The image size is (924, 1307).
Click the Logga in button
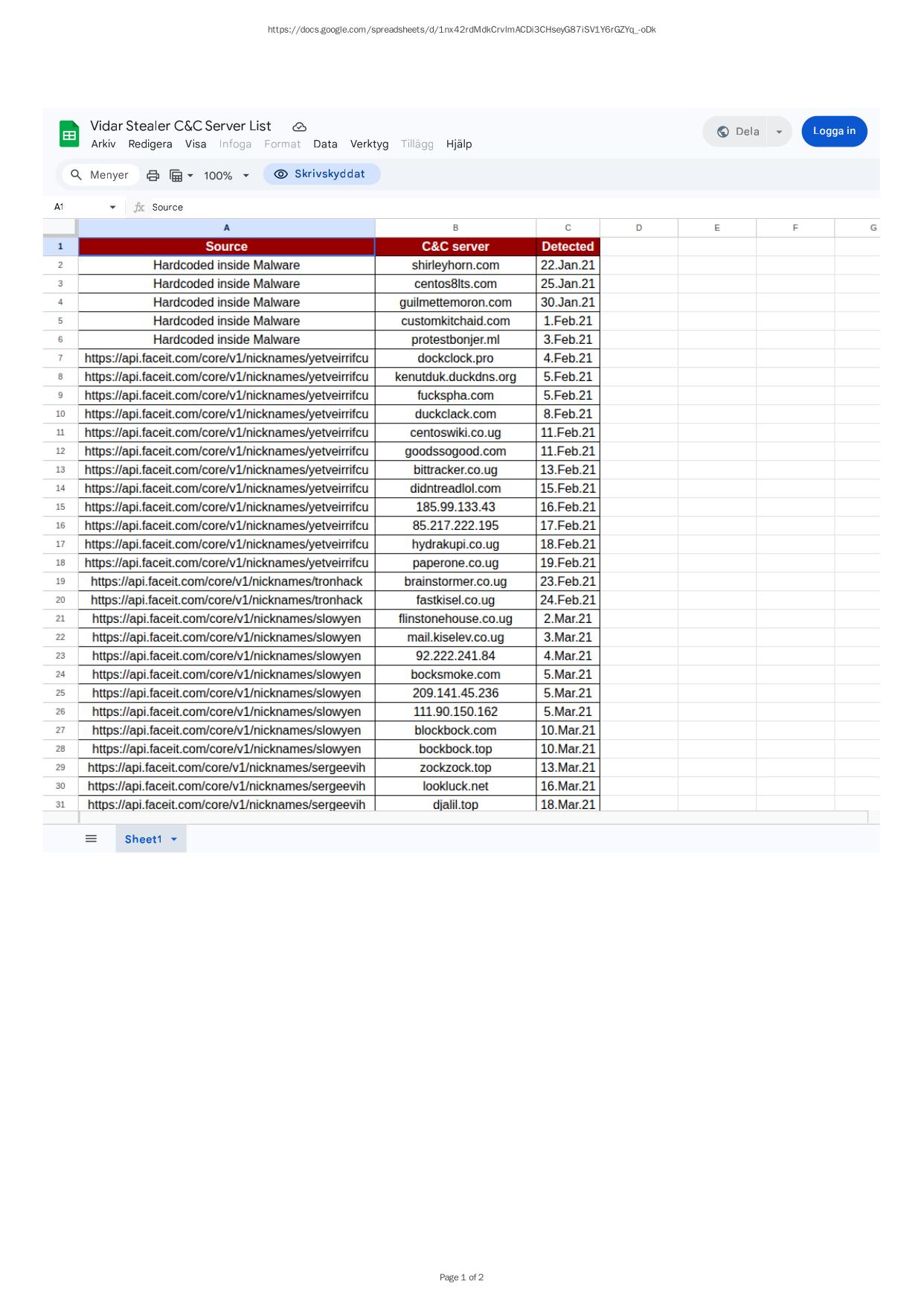click(x=834, y=131)
